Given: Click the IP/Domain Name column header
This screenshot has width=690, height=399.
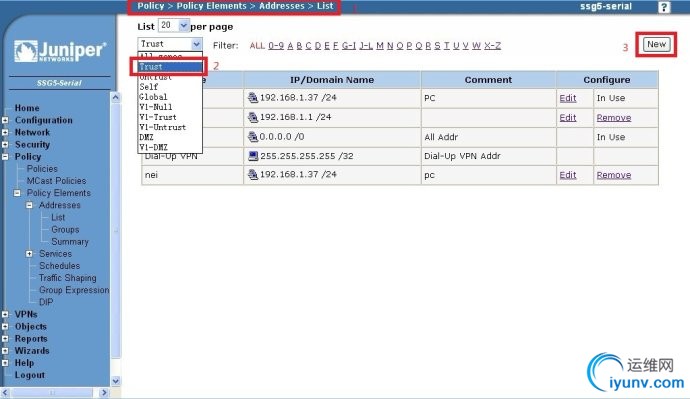Looking at the screenshot, I should pos(332,80).
